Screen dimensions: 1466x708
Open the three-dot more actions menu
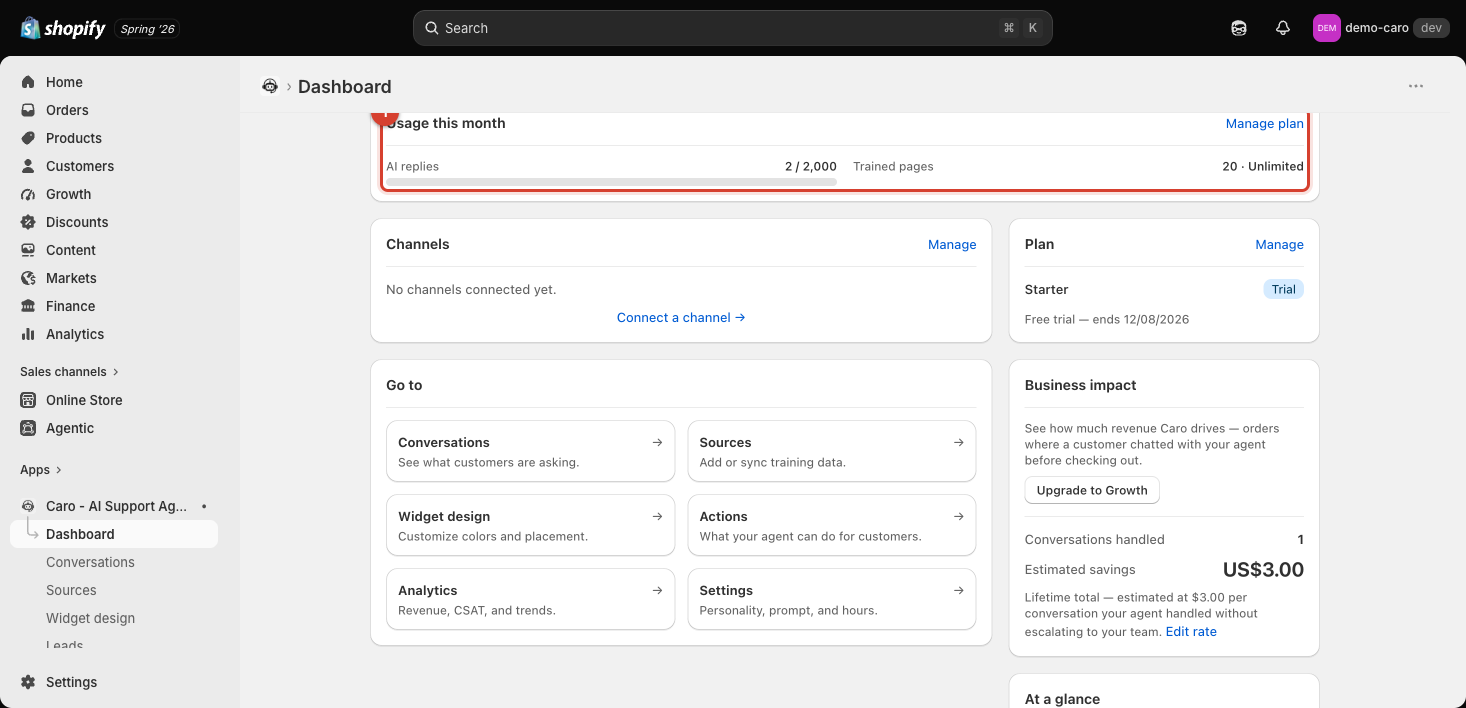coord(1416,86)
